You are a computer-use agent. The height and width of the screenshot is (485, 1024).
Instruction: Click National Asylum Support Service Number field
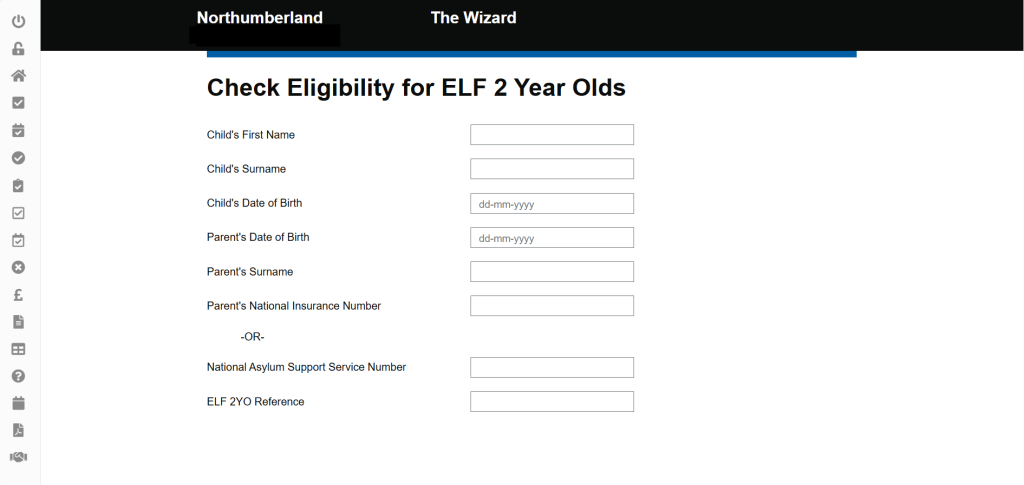[551, 368]
